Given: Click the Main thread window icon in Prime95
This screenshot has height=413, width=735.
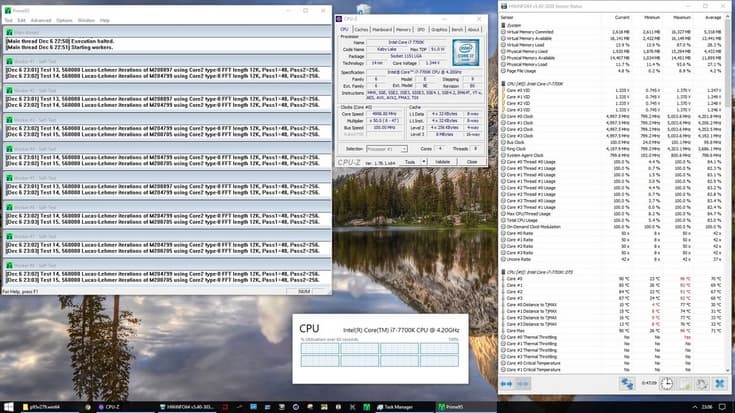Looking at the screenshot, I should [9, 32].
